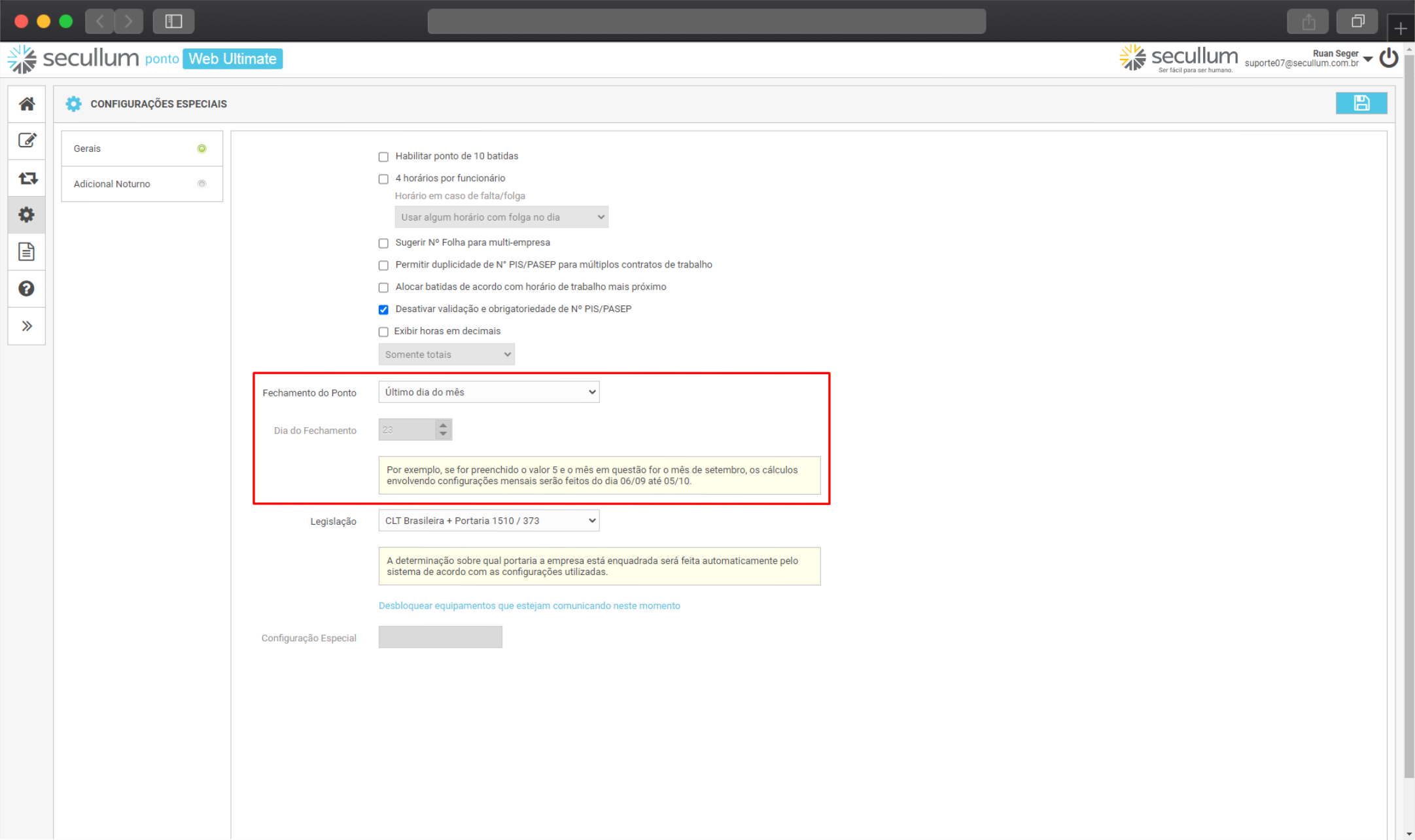Uncheck Desativar validação de Nº PIS/PASEP
Screen dimensions: 1415x840
coord(383,309)
